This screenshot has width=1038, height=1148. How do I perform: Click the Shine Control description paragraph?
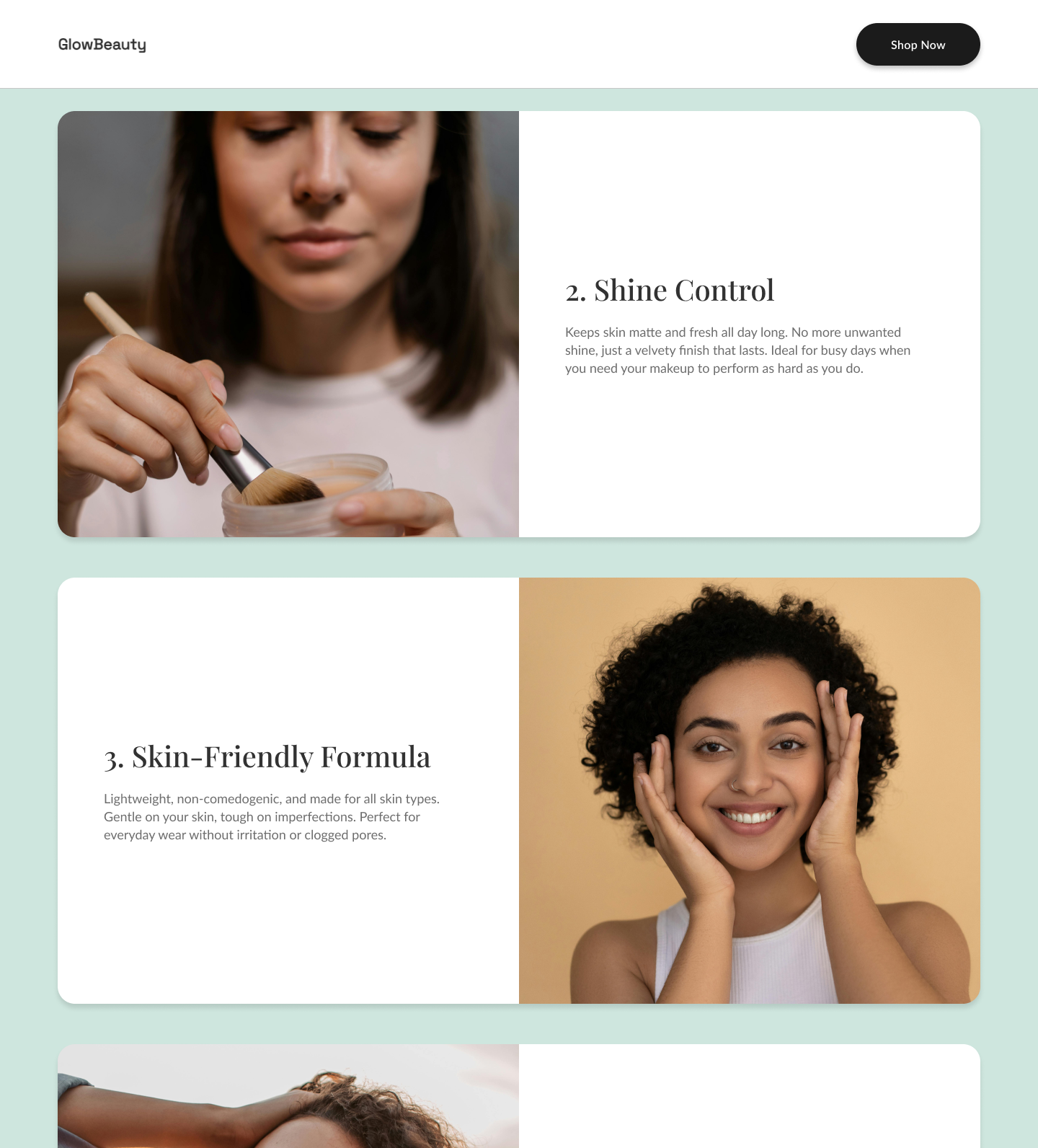coord(738,350)
